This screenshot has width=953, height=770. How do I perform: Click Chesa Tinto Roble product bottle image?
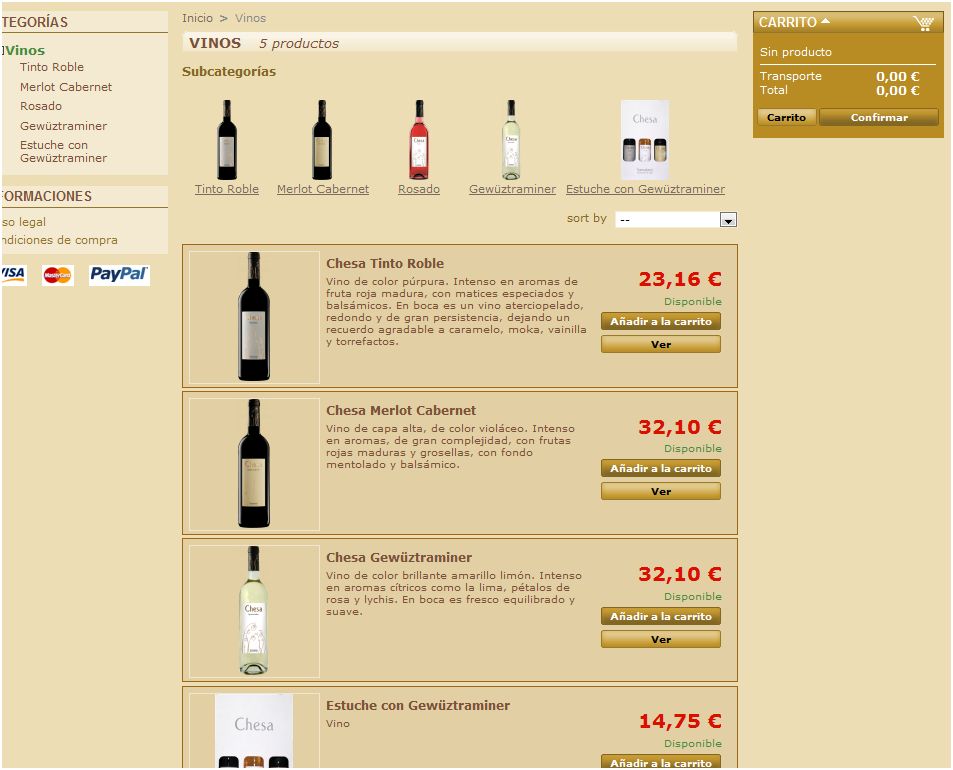pos(254,317)
